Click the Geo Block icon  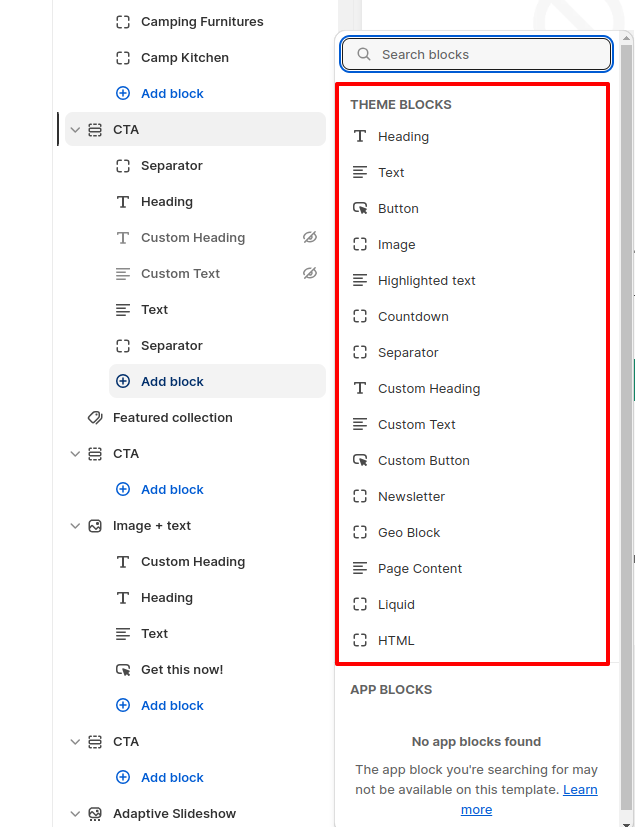(360, 532)
